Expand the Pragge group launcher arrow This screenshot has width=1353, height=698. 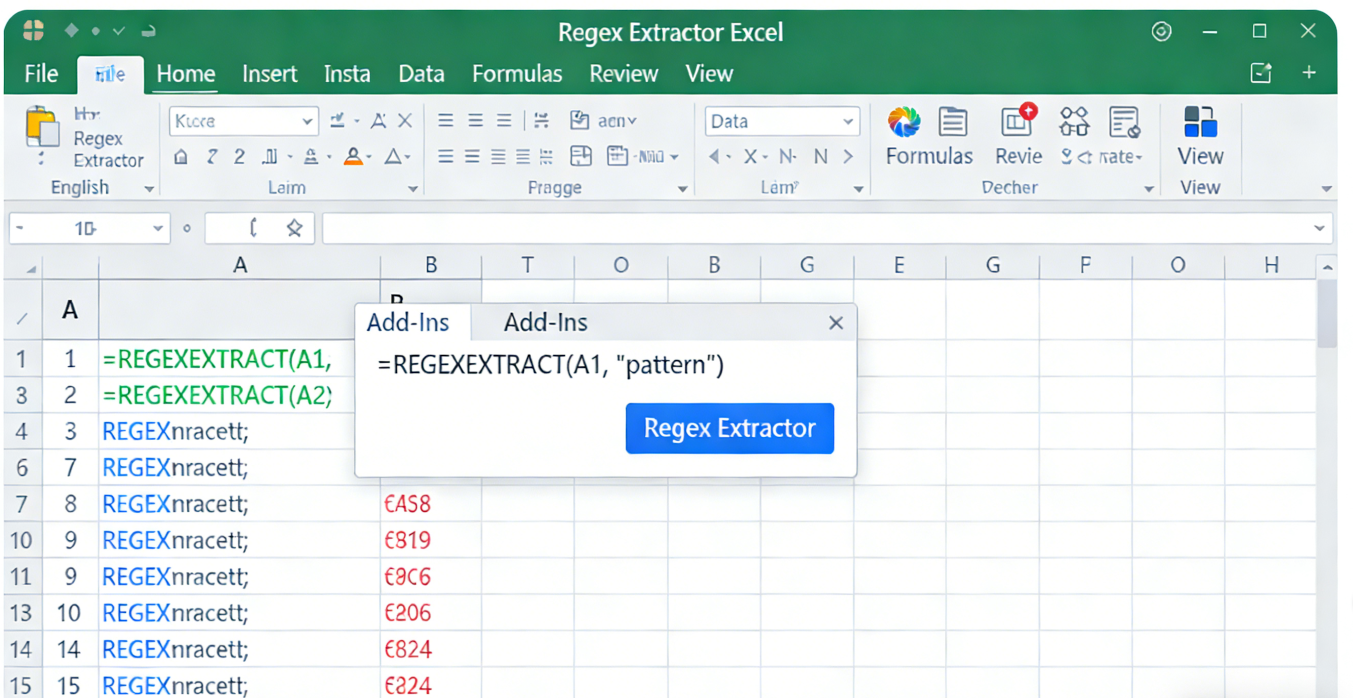[x=683, y=189]
